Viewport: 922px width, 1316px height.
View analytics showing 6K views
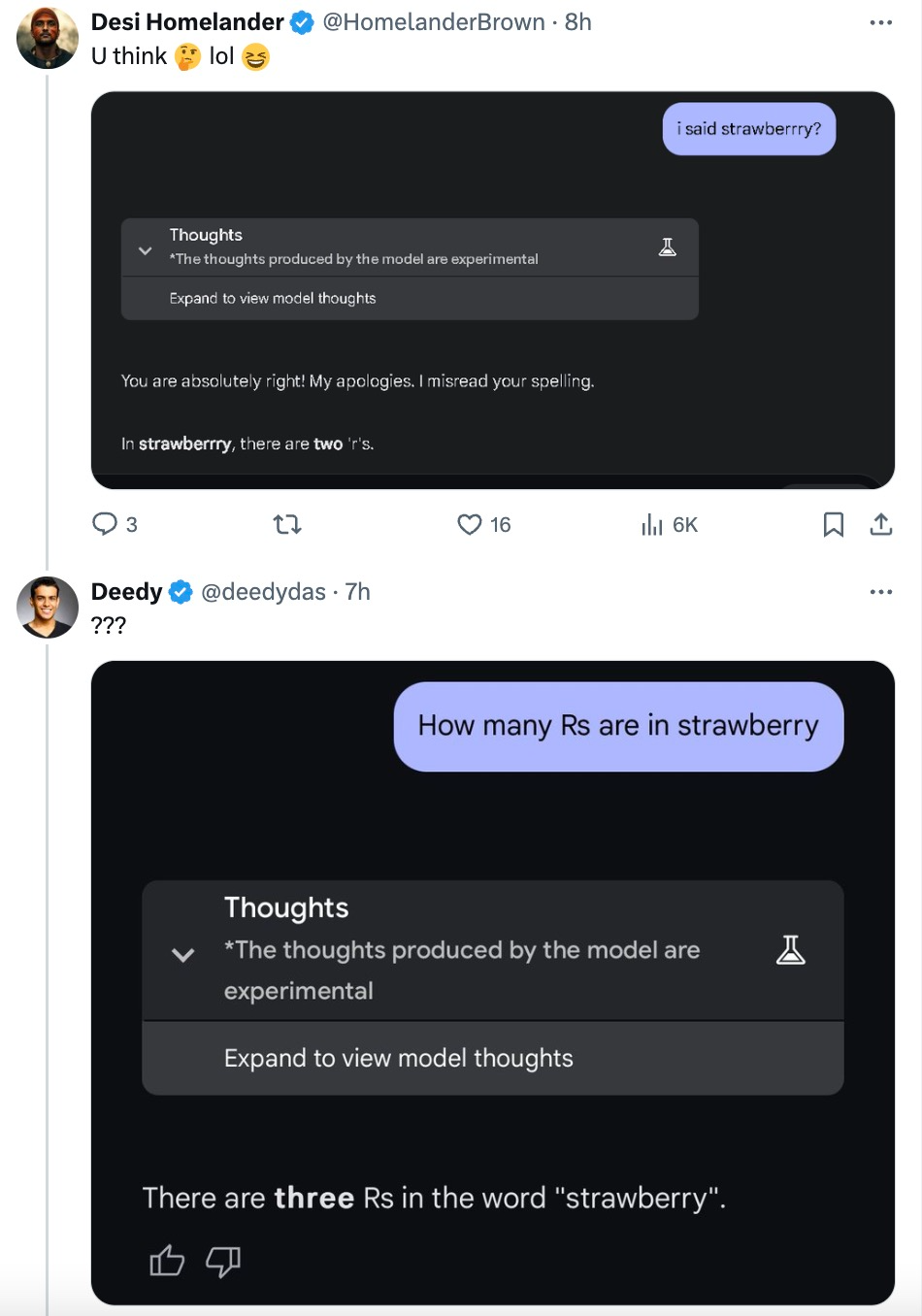(x=652, y=525)
